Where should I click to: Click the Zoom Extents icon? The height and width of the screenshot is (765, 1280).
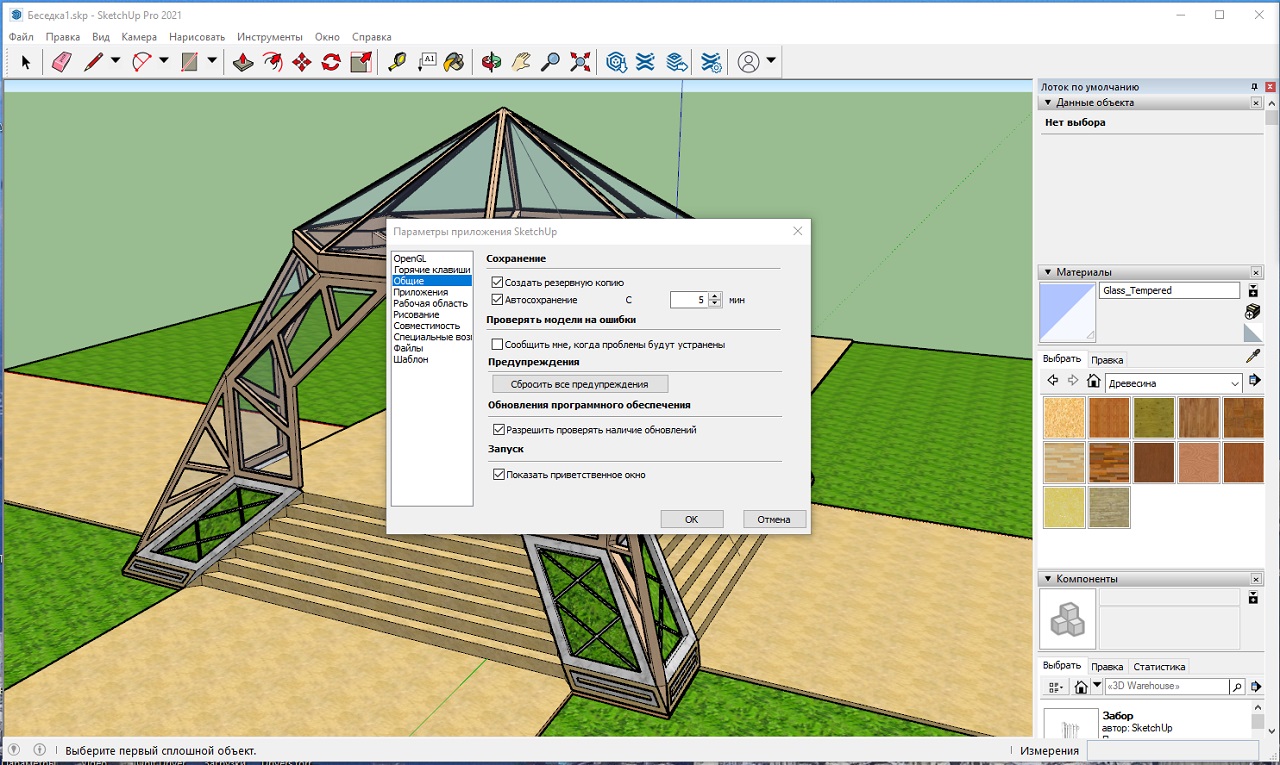tap(580, 62)
